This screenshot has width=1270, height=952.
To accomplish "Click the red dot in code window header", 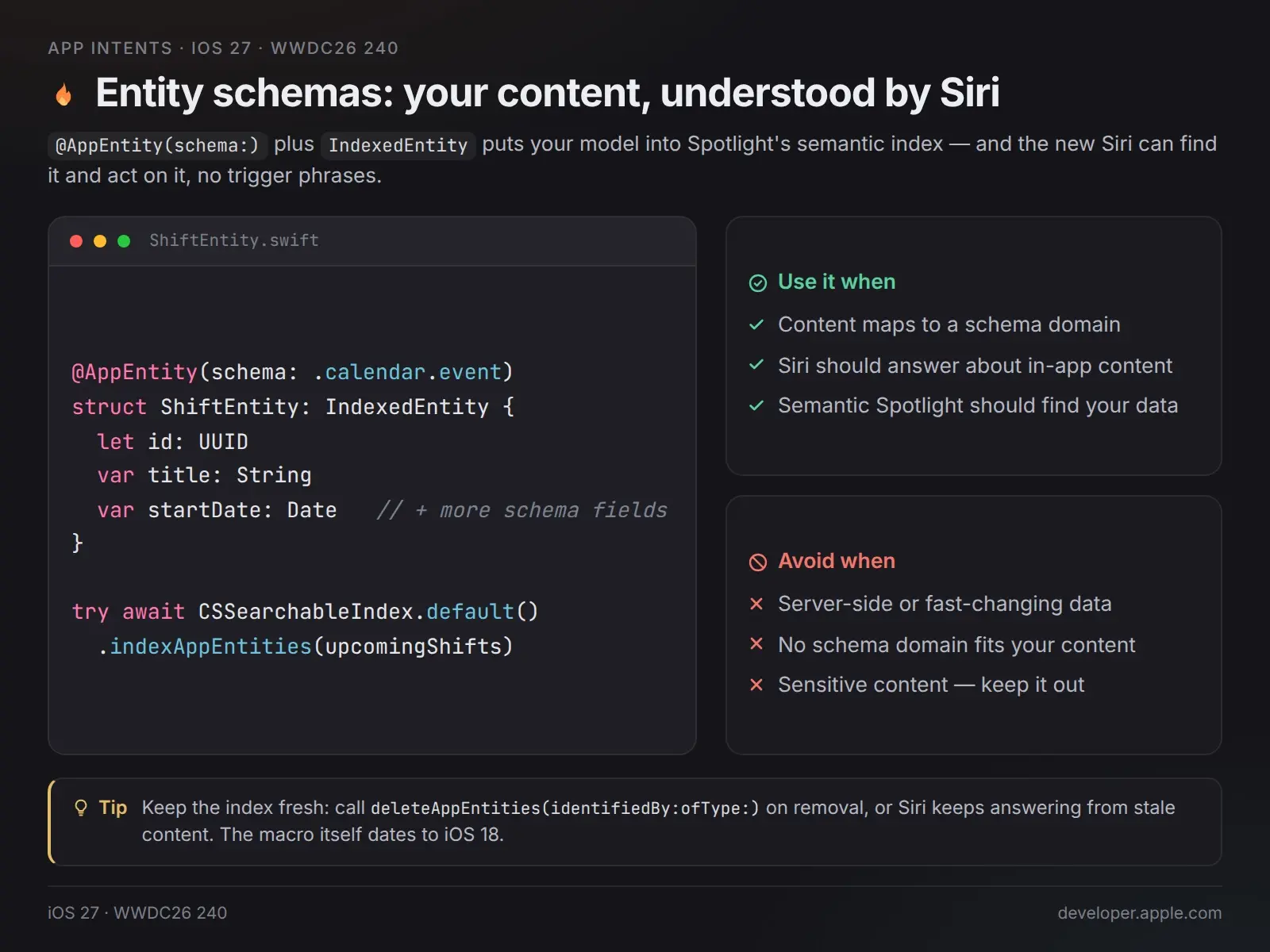I will (76, 241).
